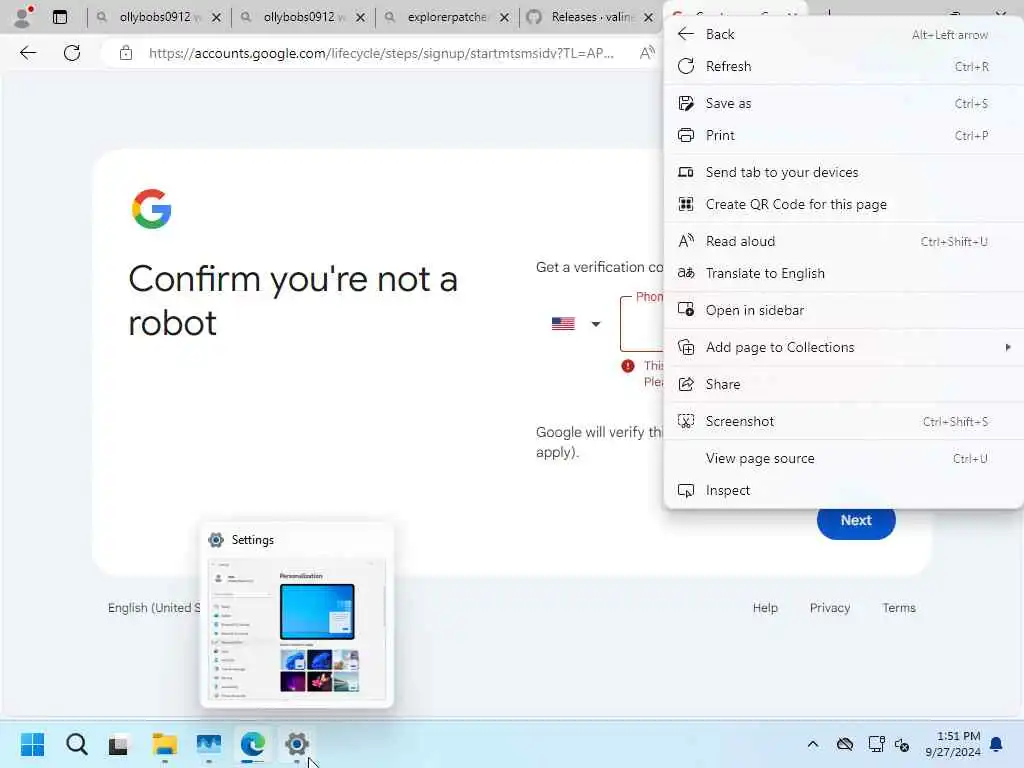Click the site lock icon in address bar
1024x768 pixels.
pos(126,53)
